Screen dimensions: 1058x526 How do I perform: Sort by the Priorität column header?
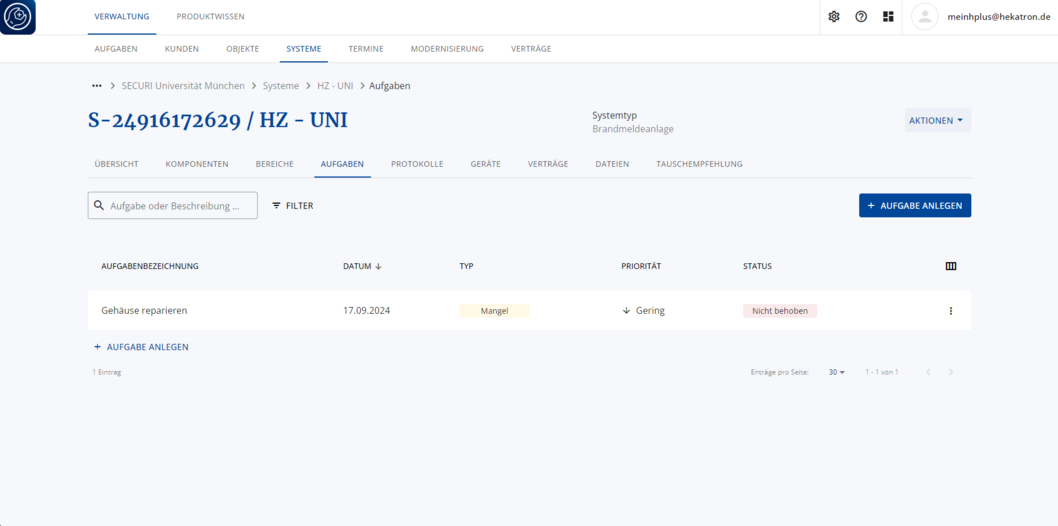coord(641,266)
